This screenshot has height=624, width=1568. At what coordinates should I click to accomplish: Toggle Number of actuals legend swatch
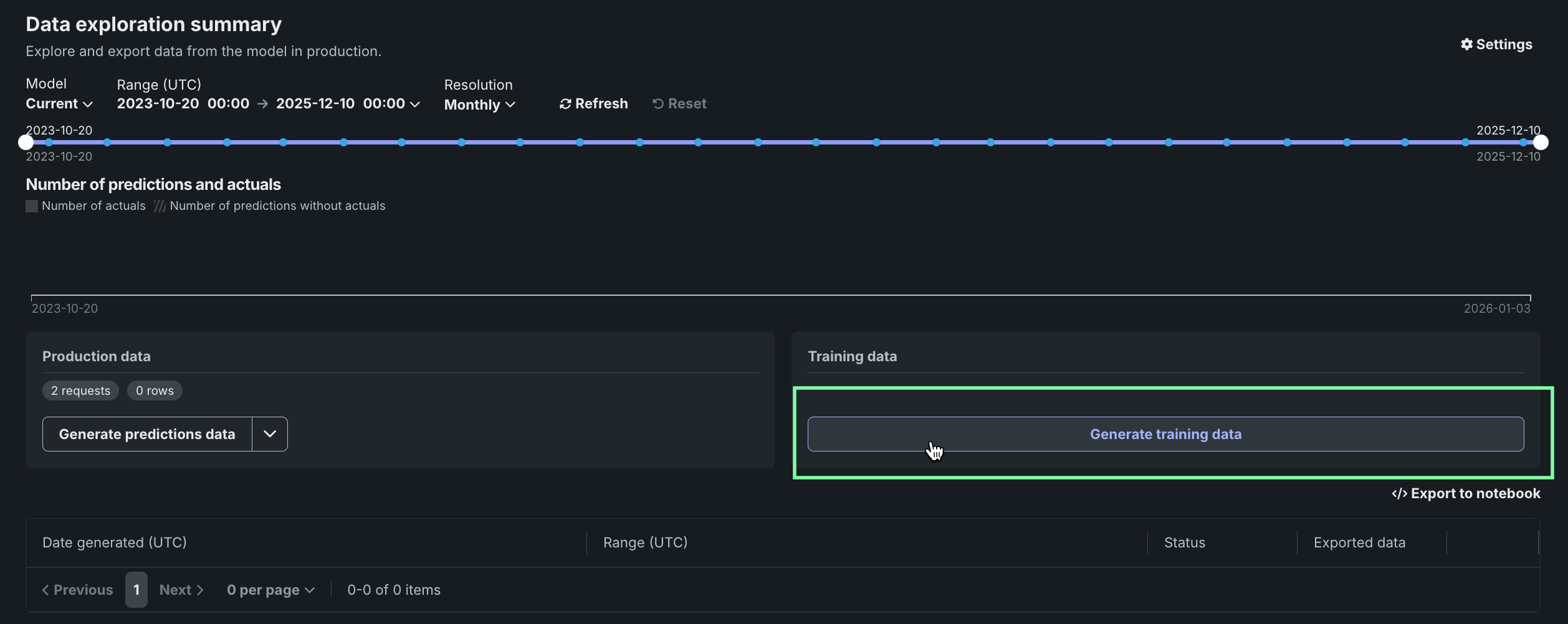click(32, 206)
